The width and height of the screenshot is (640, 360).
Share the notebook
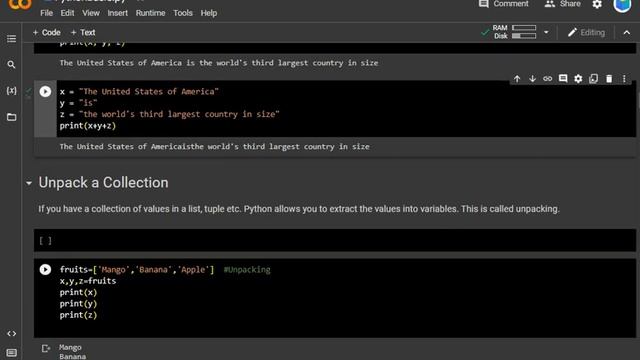click(562, 4)
